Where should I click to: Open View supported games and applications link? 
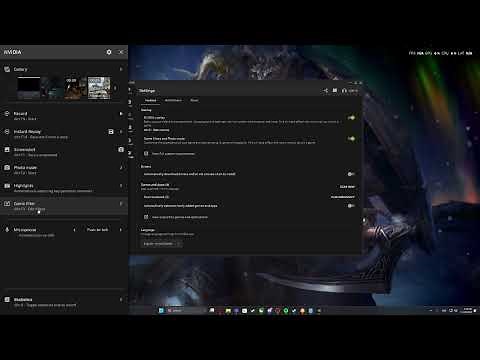180,217
